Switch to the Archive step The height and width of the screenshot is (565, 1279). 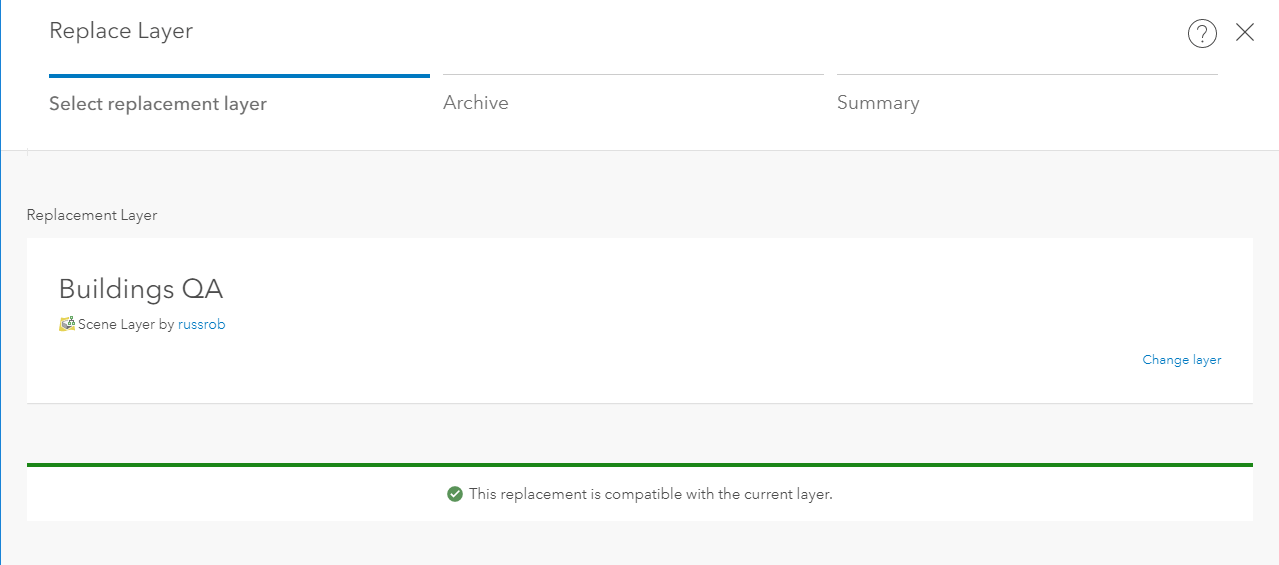click(x=476, y=103)
